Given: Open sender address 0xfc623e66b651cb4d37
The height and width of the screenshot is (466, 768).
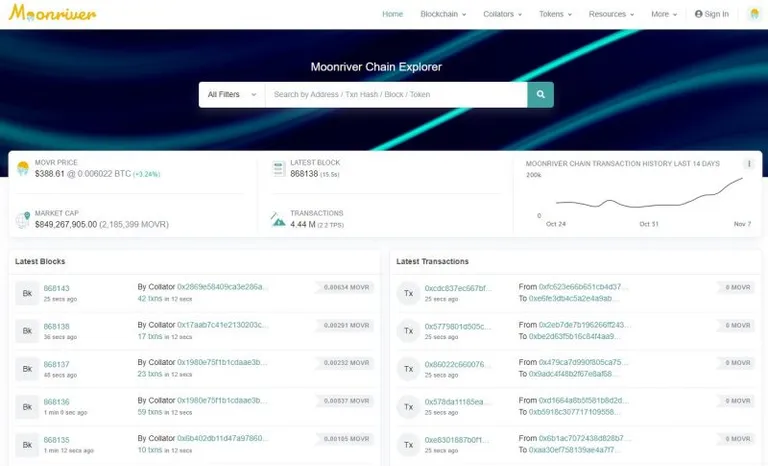Looking at the screenshot, I should [583, 287].
